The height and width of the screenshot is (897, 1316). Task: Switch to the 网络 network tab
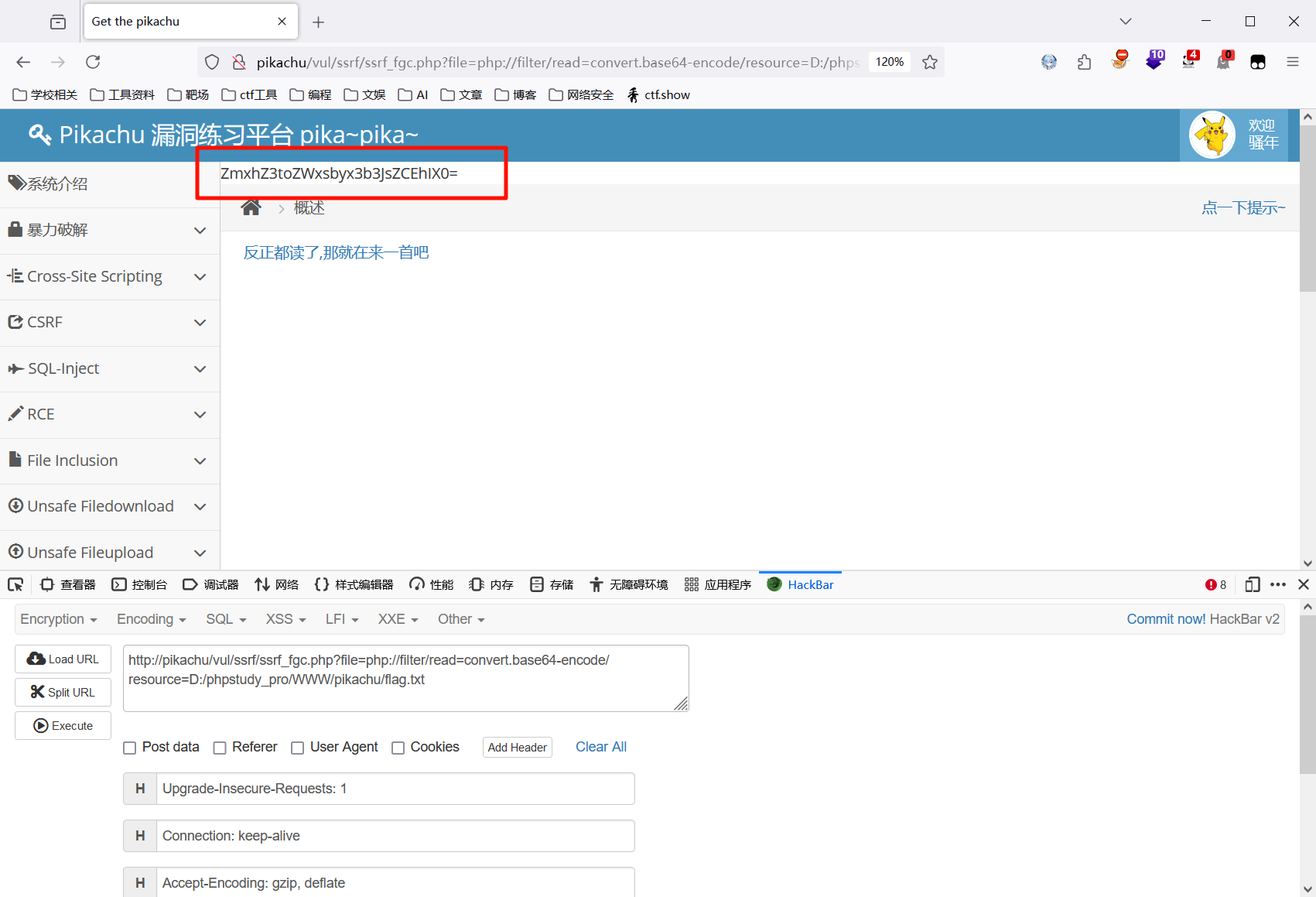[277, 584]
